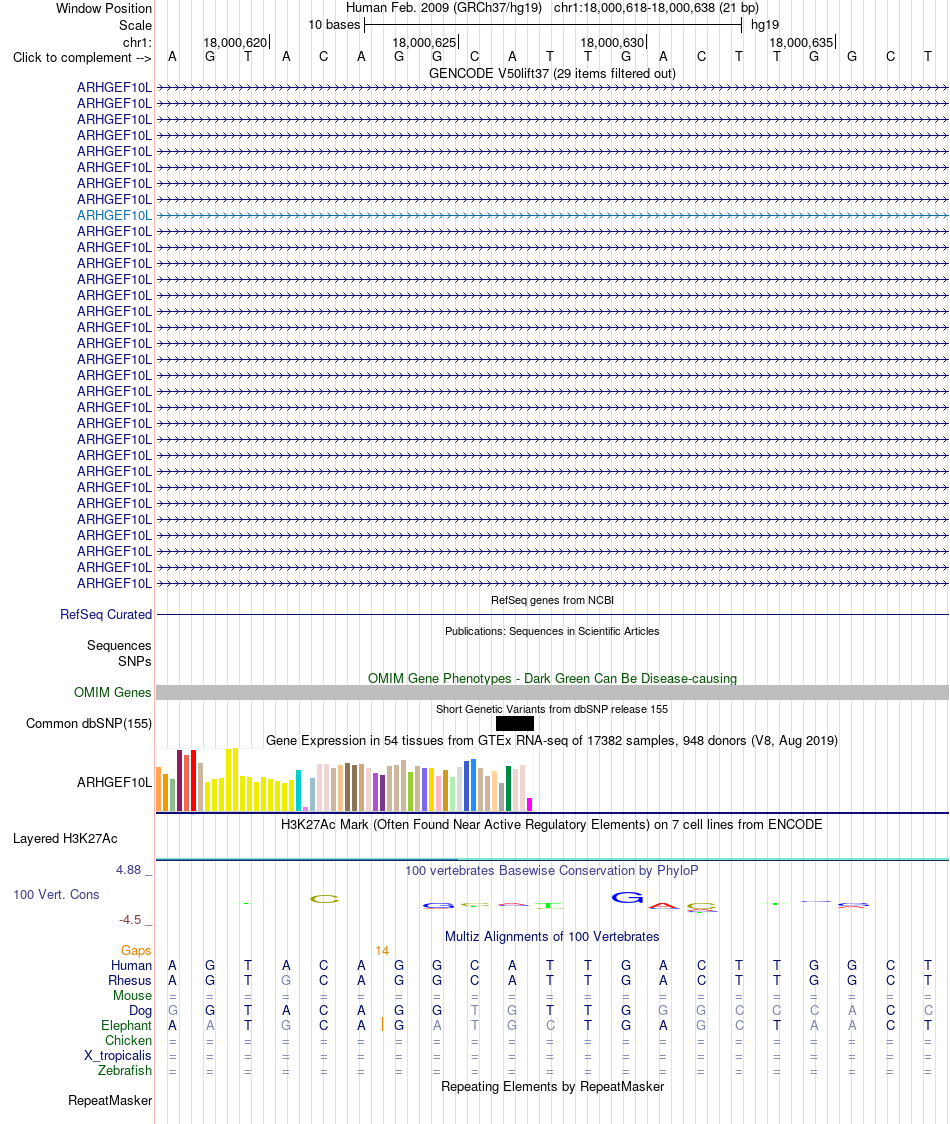Viewport: 950px width, 1124px height.
Task: Click the Elephant species row label
Action: (126, 1025)
